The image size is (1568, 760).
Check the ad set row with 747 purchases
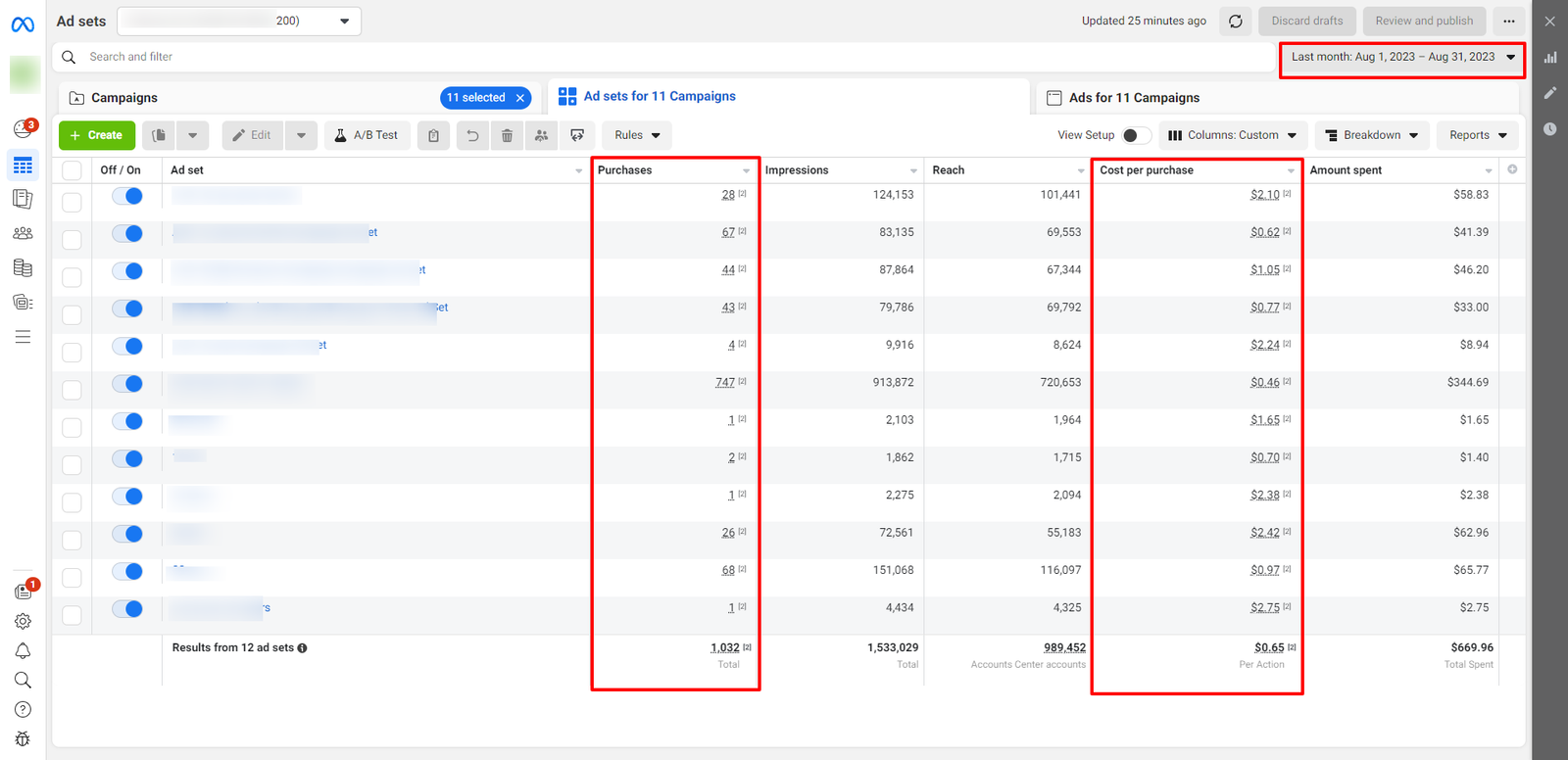[72, 390]
